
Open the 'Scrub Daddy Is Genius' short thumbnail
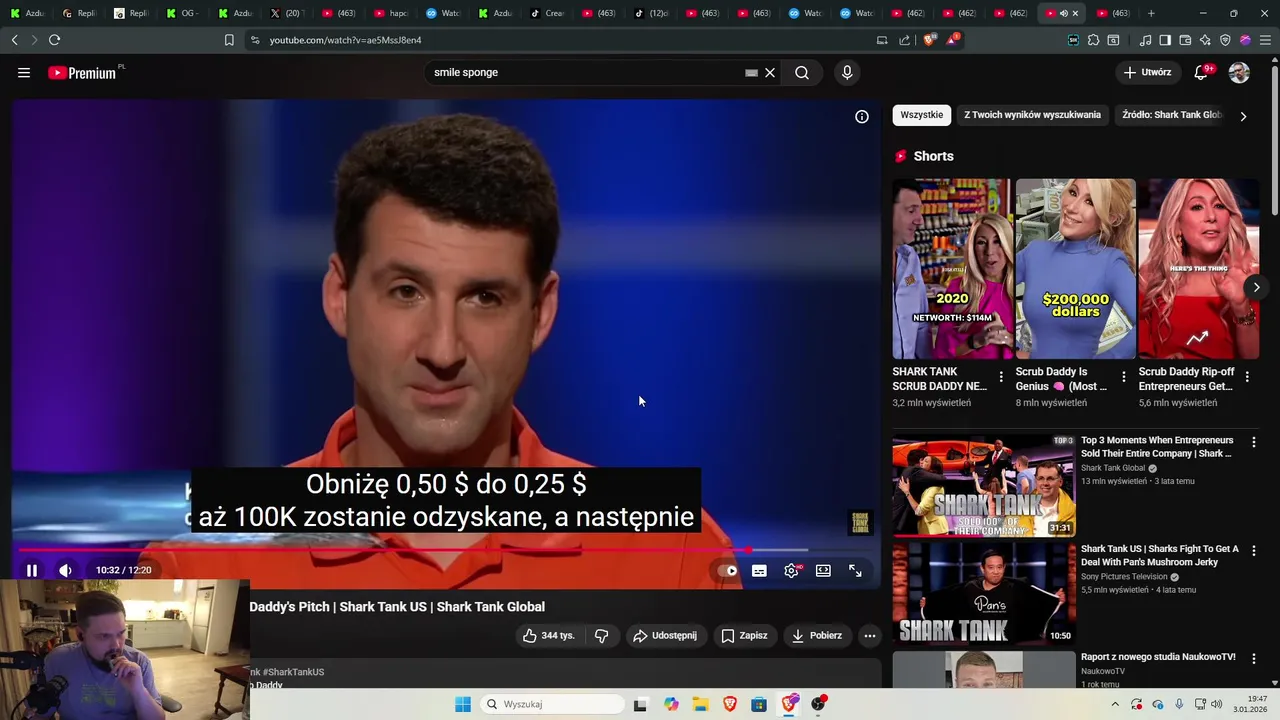(x=1075, y=269)
